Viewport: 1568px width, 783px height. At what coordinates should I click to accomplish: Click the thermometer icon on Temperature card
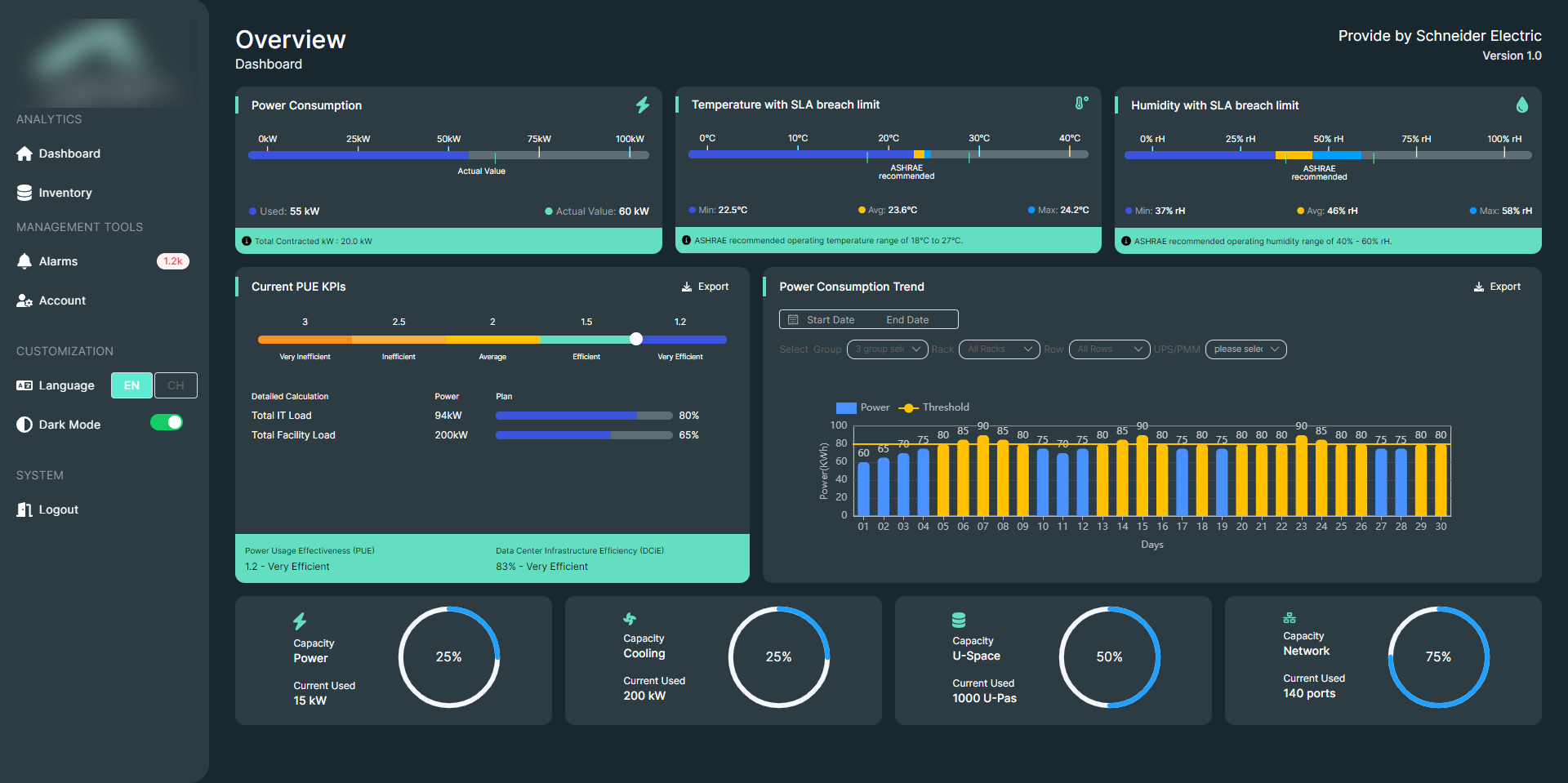1080,105
